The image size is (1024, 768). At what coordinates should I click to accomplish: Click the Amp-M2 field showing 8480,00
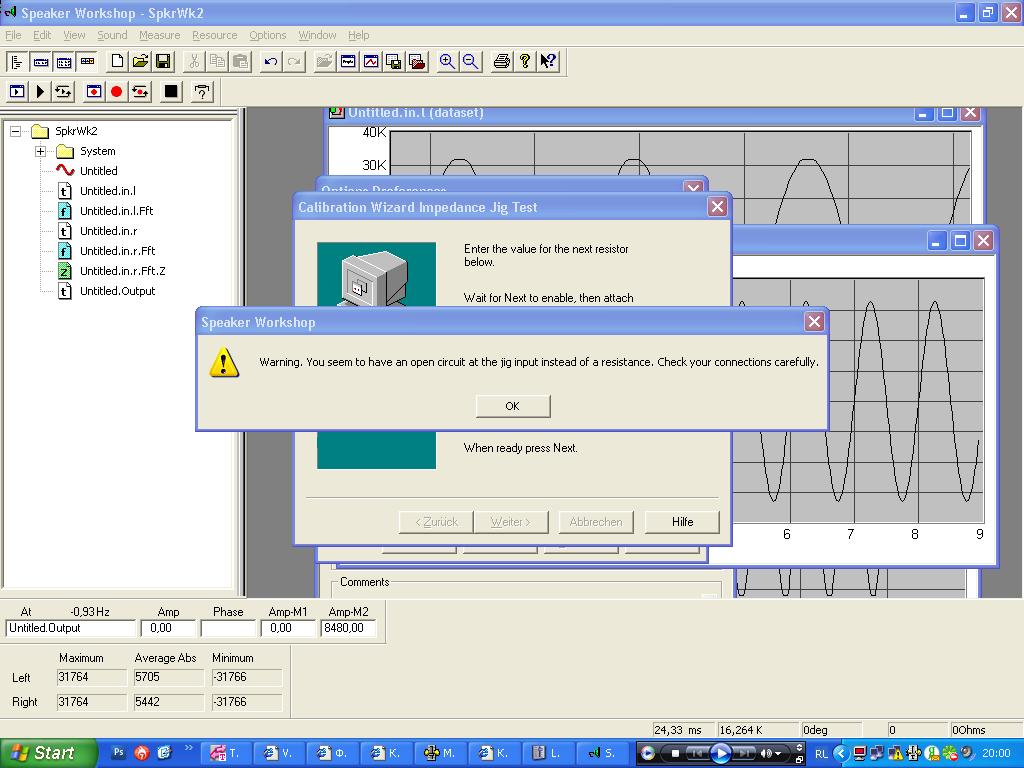click(x=348, y=628)
